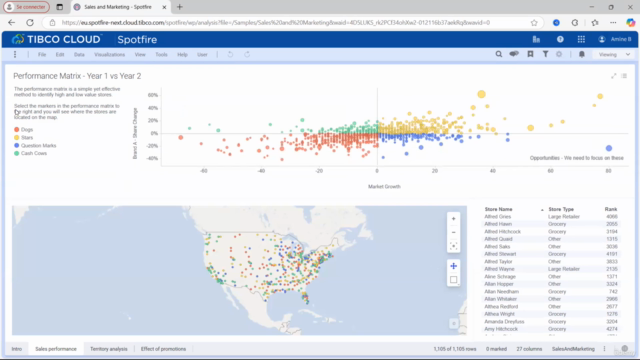Open the apps grid icon
640x360 pixels.
pyautogui.click(x=581, y=39)
